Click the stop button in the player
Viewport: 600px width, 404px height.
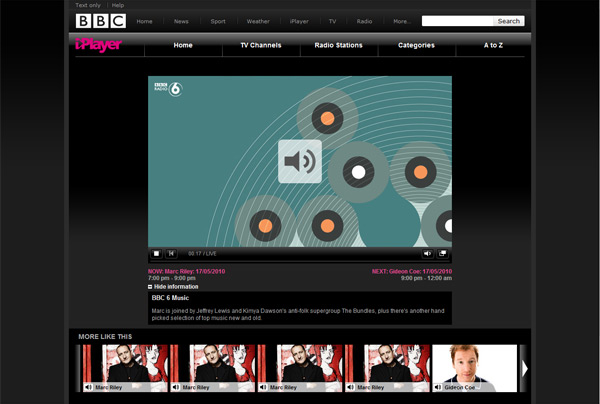pos(156,253)
